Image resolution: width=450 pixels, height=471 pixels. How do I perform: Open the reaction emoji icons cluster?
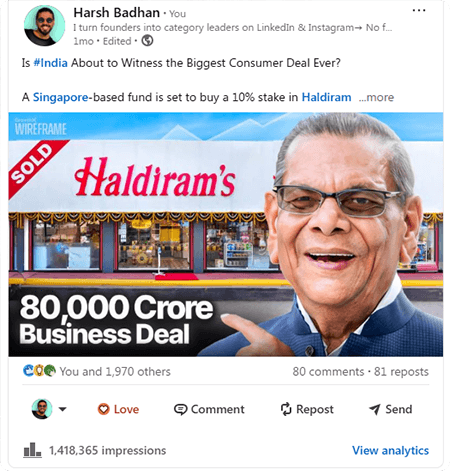(x=39, y=371)
